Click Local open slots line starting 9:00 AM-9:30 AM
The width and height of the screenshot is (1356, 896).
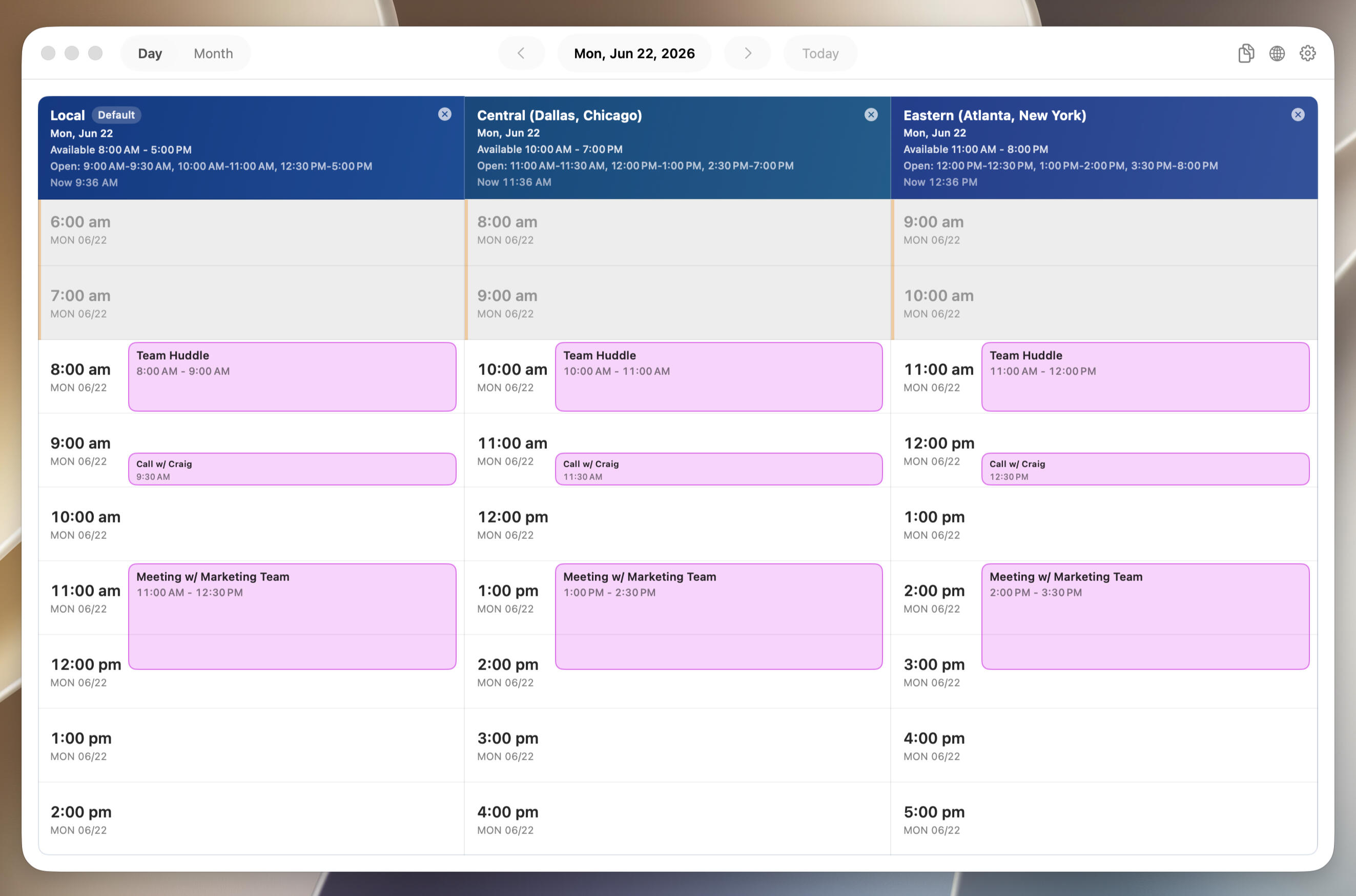tap(211, 166)
